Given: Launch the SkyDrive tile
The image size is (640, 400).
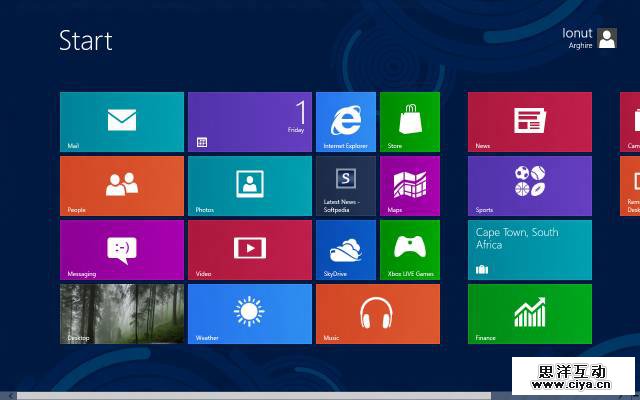Looking at the screenshot, I should [x=345, y=250].
